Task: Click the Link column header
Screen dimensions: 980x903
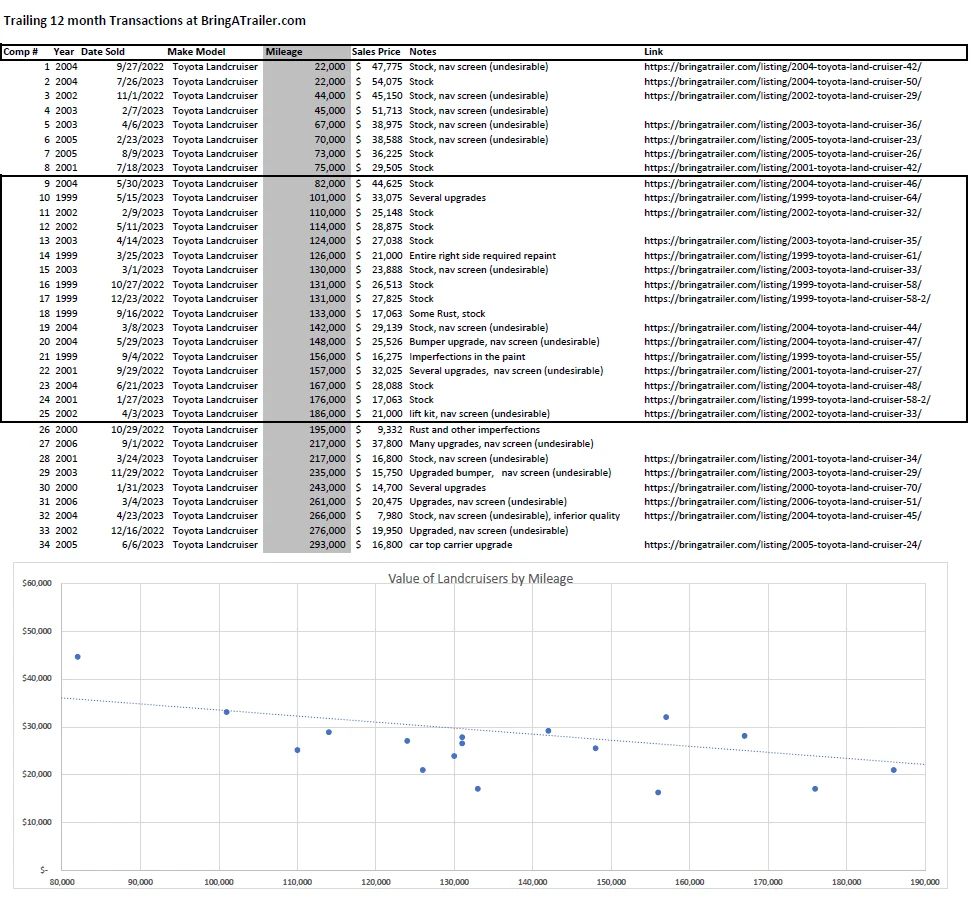Action: point(654,52)
